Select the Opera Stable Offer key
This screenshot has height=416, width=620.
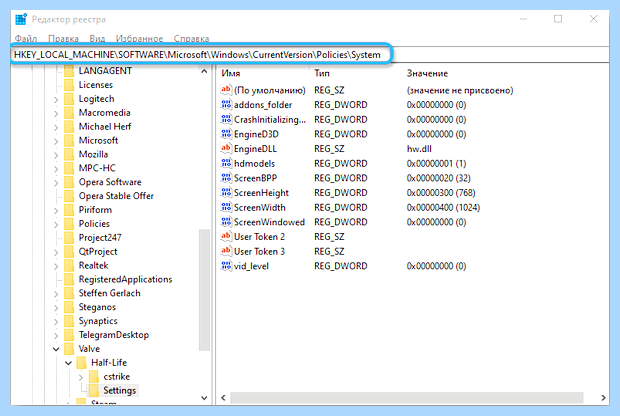pyautogui.click(x=116, y=196)
